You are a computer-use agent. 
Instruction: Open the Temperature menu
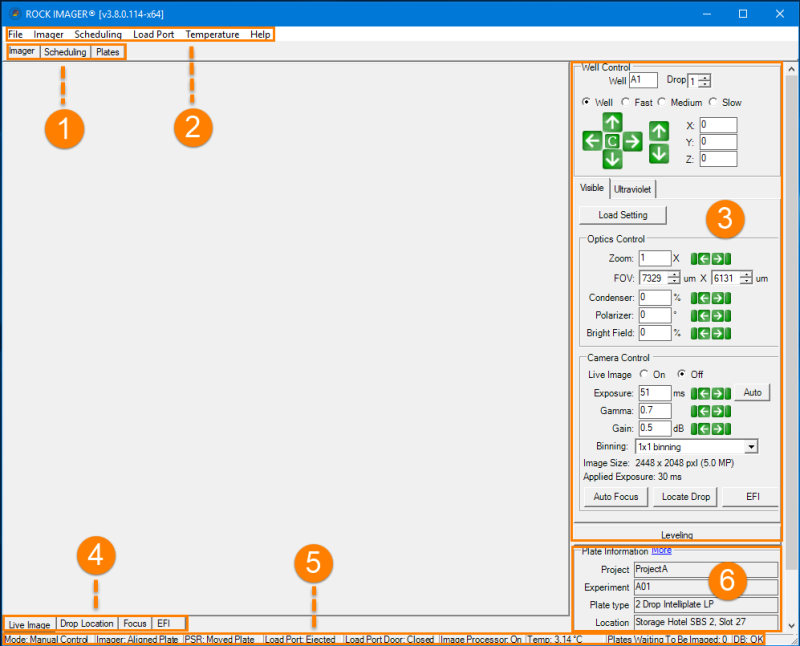[x=212, y=34]
